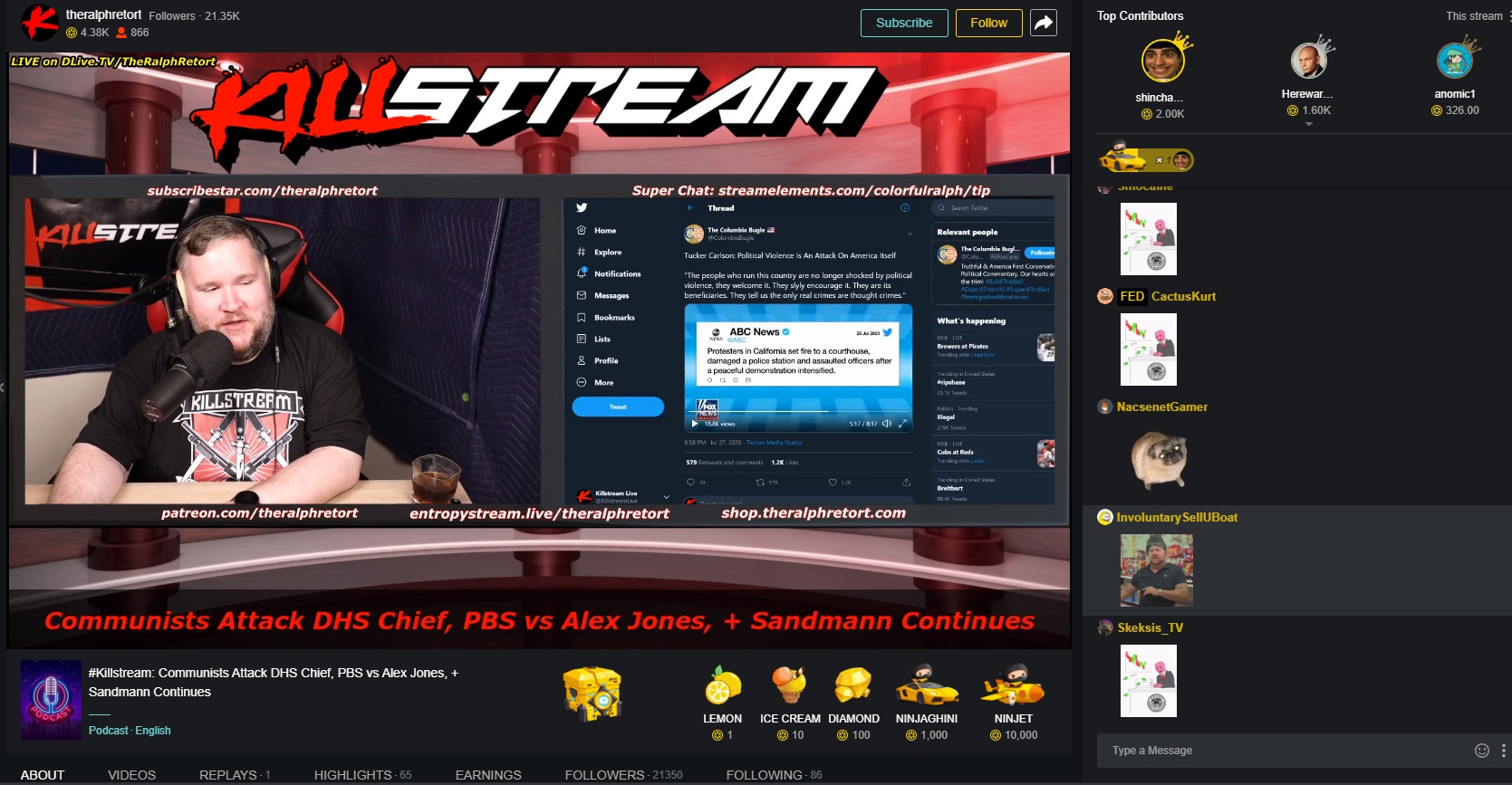This screenshot has height=785, width=1512.
Task: Send a Ninjaghini gift
Action: coord(927,704)
